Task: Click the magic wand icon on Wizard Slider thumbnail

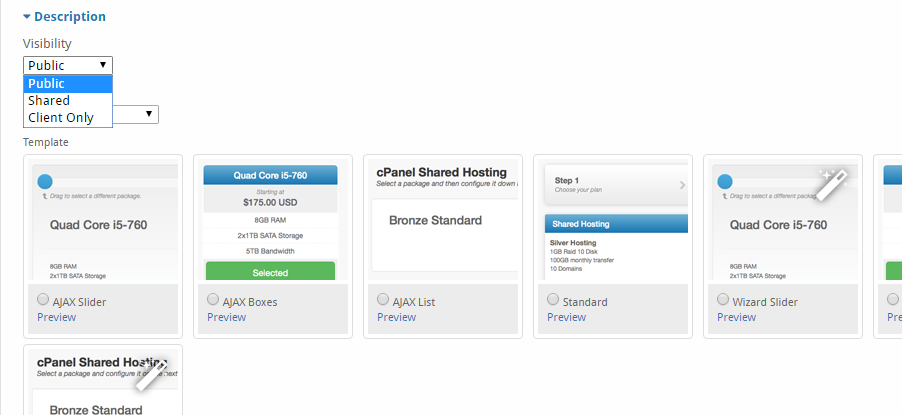Action: (832, 184)
